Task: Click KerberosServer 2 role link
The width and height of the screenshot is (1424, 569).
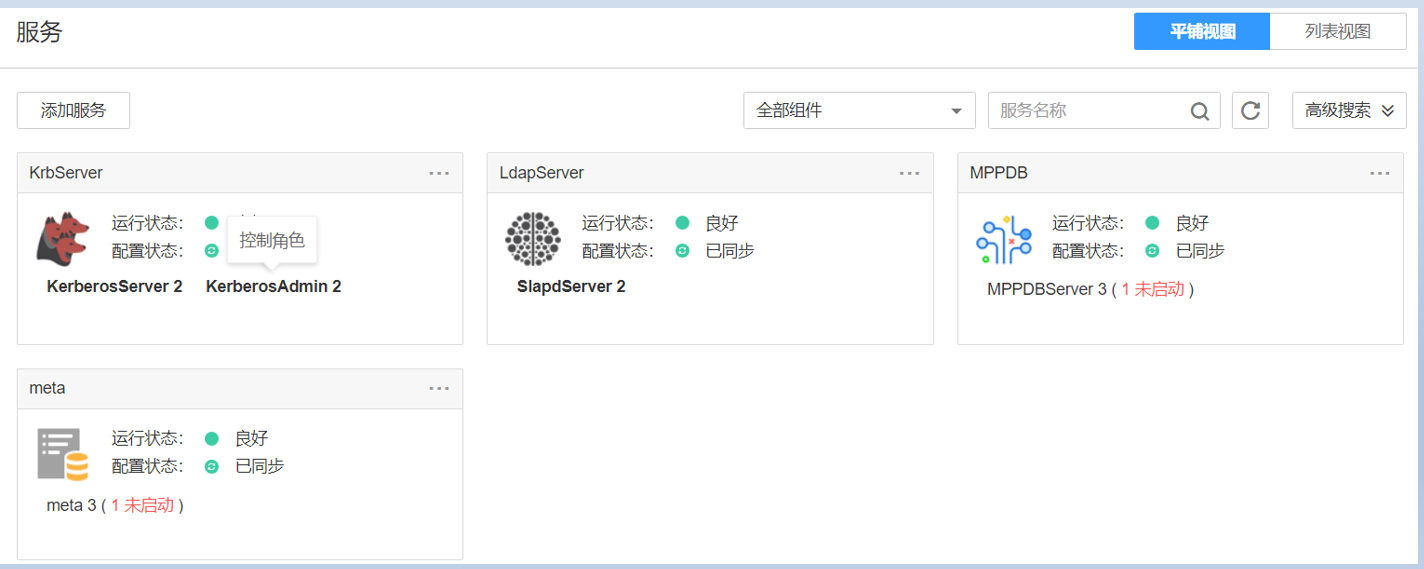Action: click(x=115, y=286)
